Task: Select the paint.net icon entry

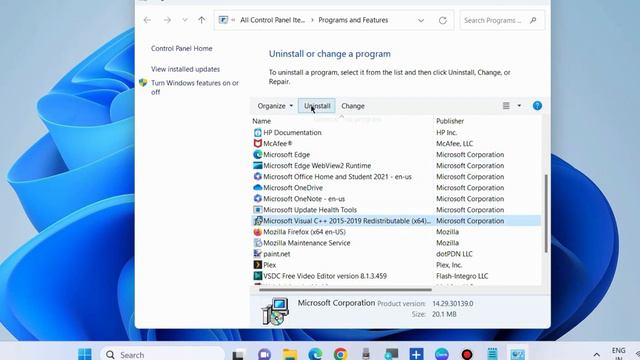Action: (258, 253)
